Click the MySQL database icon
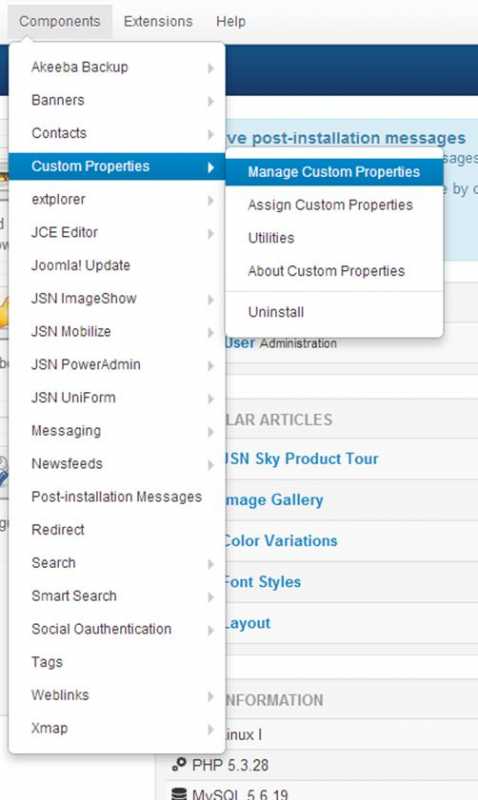 [179, 793]
